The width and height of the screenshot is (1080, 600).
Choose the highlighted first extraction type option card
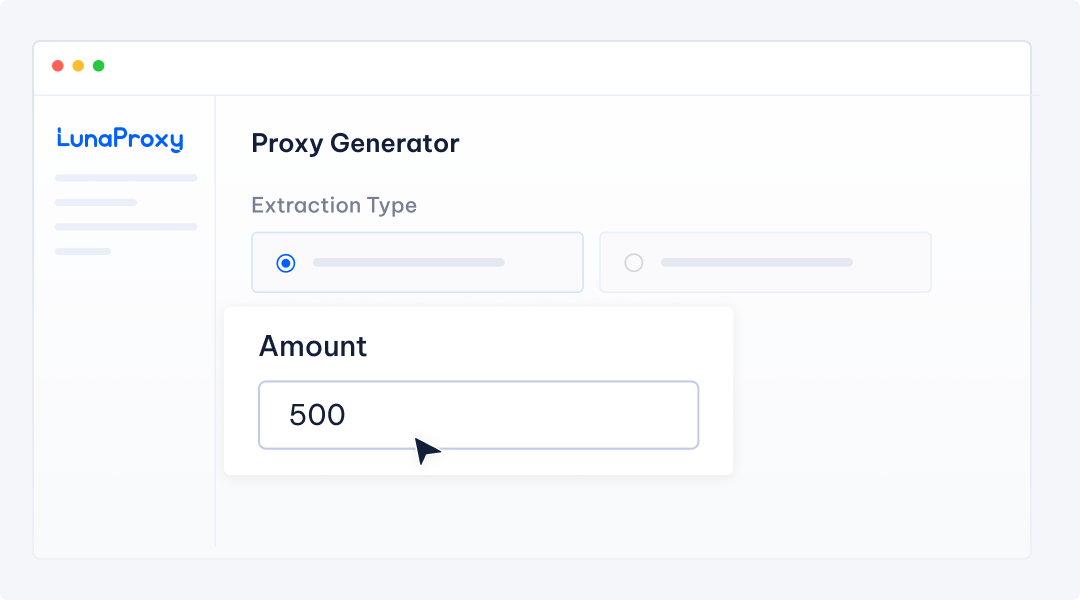417,262
